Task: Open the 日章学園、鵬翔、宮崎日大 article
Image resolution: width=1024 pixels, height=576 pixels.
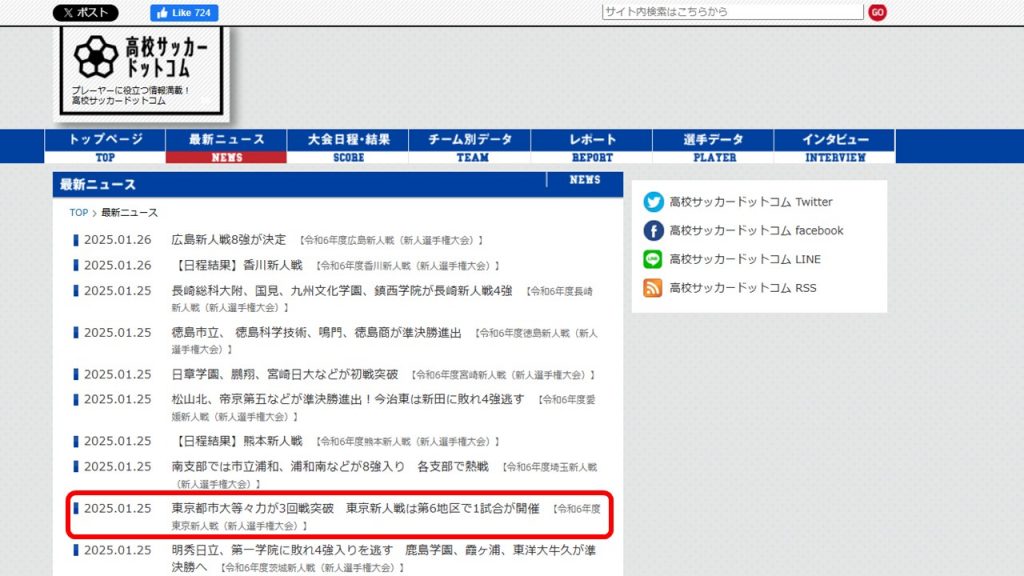Action: point(285,374)
